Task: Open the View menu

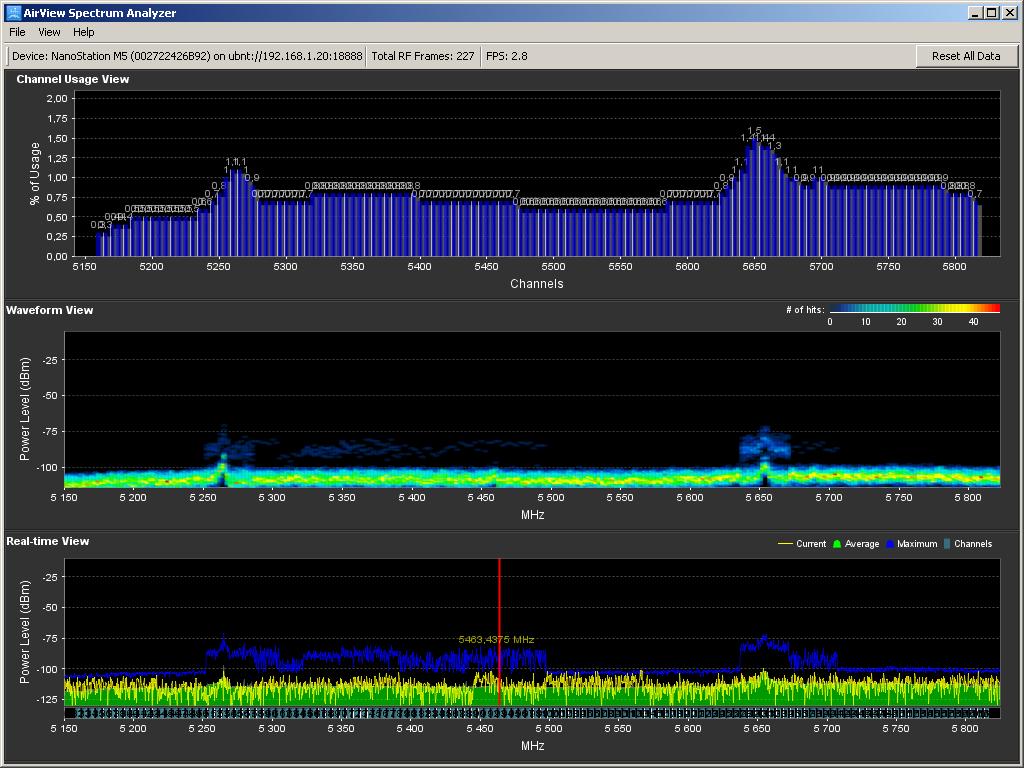Action: click(x=49, y=32)
